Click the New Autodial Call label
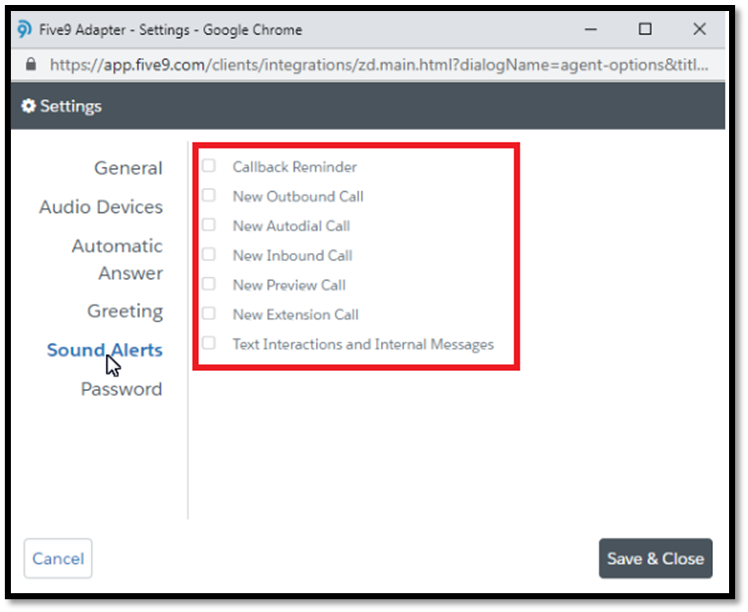Screen dimensions: 748x612 tap(291, 226)
